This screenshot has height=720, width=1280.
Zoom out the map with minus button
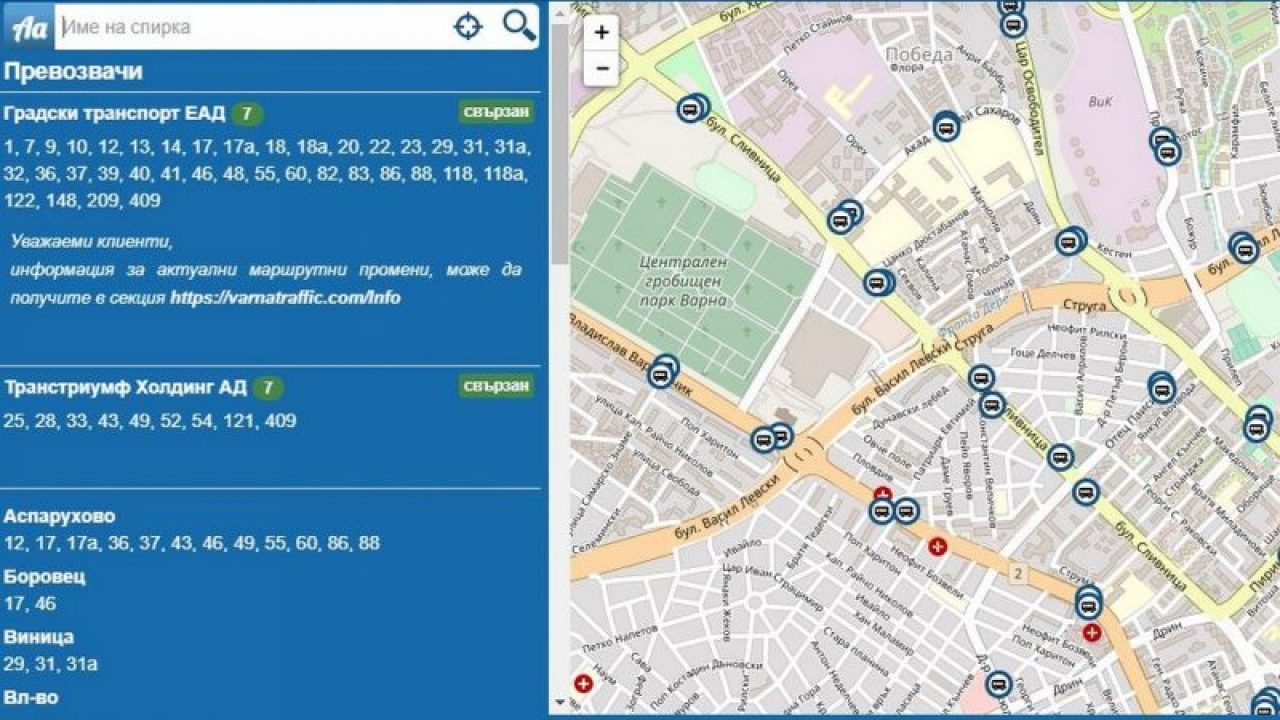point(601,68)
